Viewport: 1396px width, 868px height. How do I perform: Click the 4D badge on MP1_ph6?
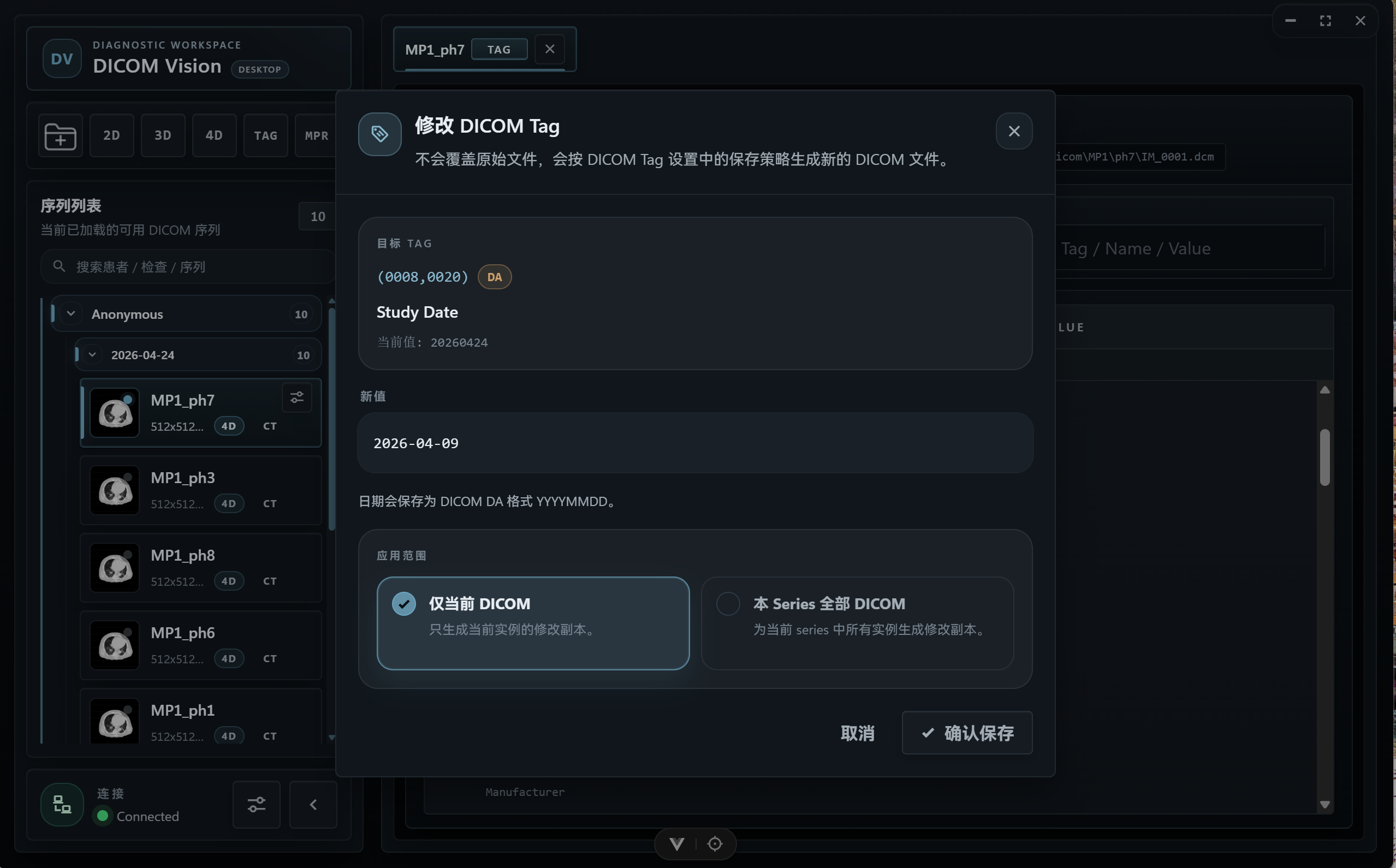coord(228,658)
